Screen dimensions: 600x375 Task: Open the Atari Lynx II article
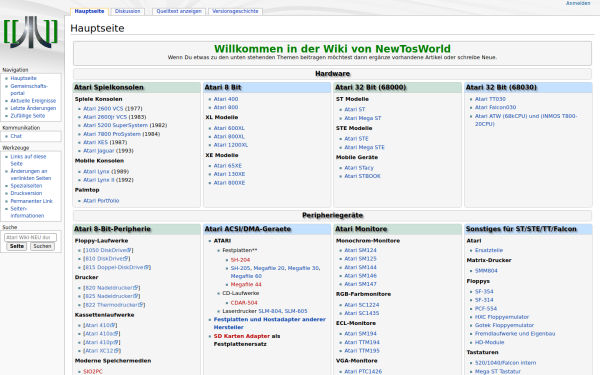click(99, 180)
